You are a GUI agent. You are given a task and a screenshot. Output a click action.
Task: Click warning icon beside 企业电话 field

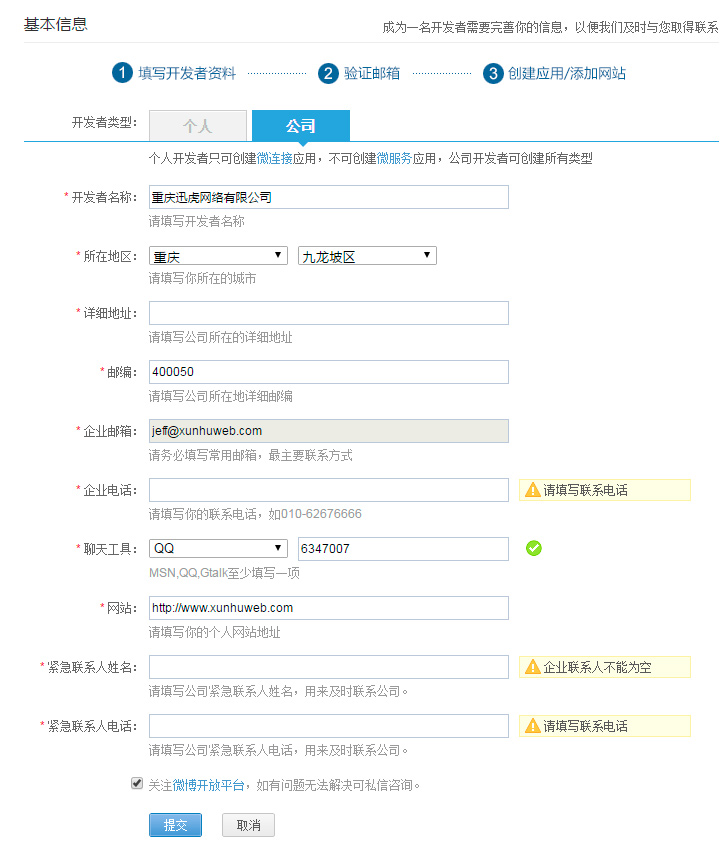coord(533,490)
